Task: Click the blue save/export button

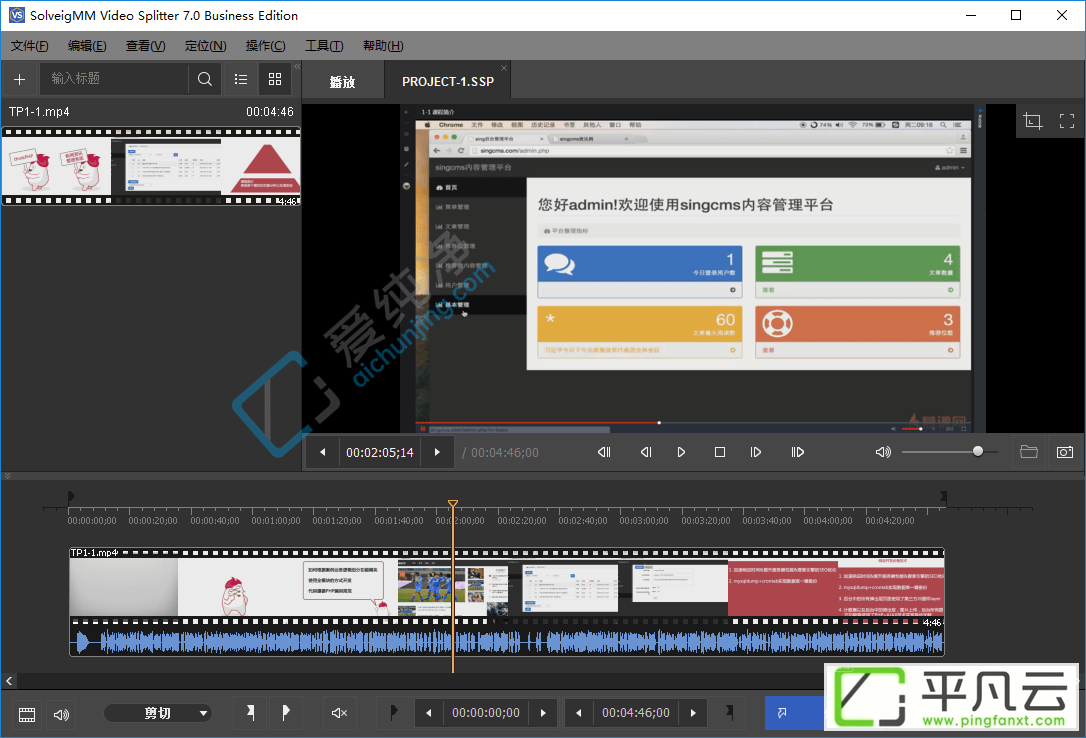Action: pos(794,713)
